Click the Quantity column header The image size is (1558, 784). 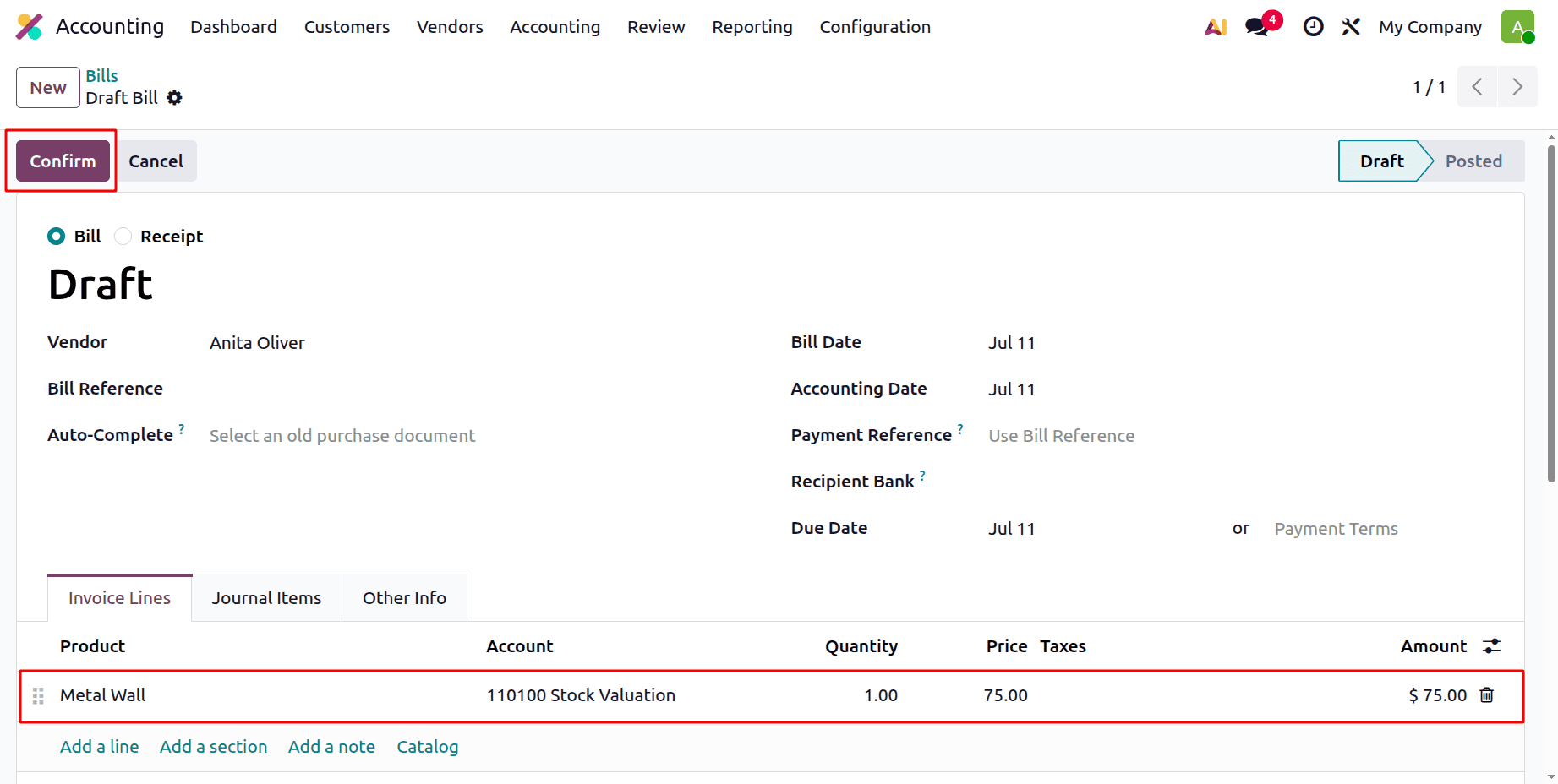(861, 646)
